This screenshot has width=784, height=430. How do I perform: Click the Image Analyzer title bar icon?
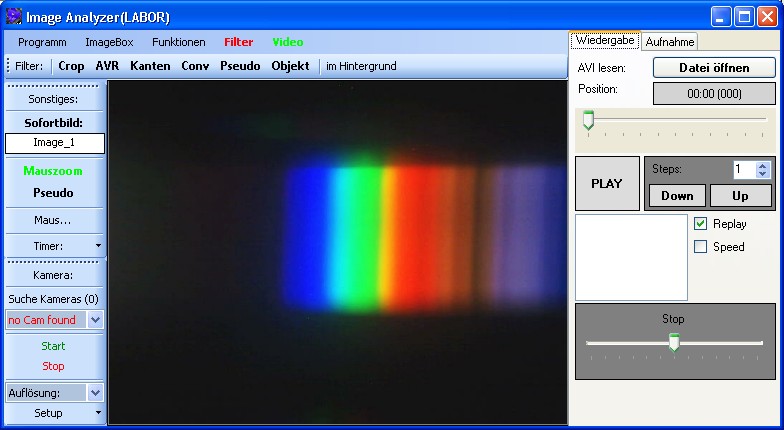tap(13, 15)
